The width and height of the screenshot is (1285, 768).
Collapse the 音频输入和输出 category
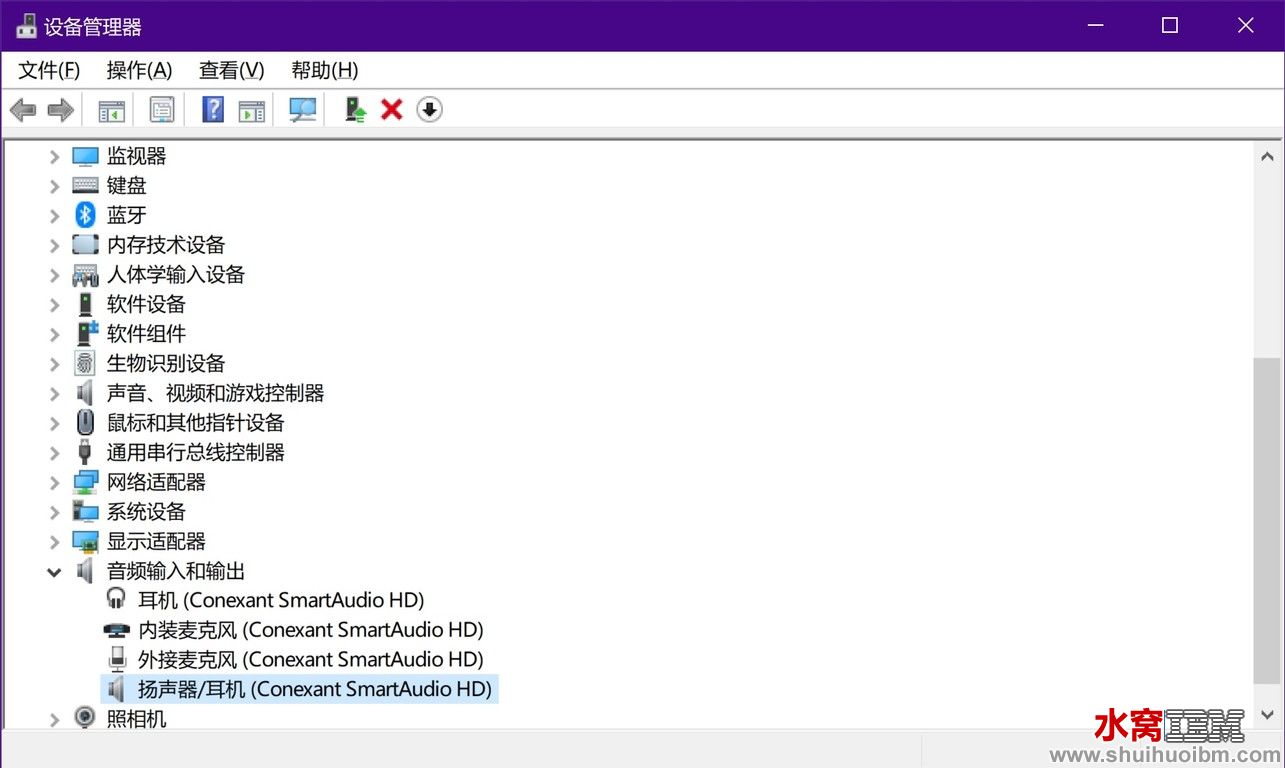tap(55, 571)
